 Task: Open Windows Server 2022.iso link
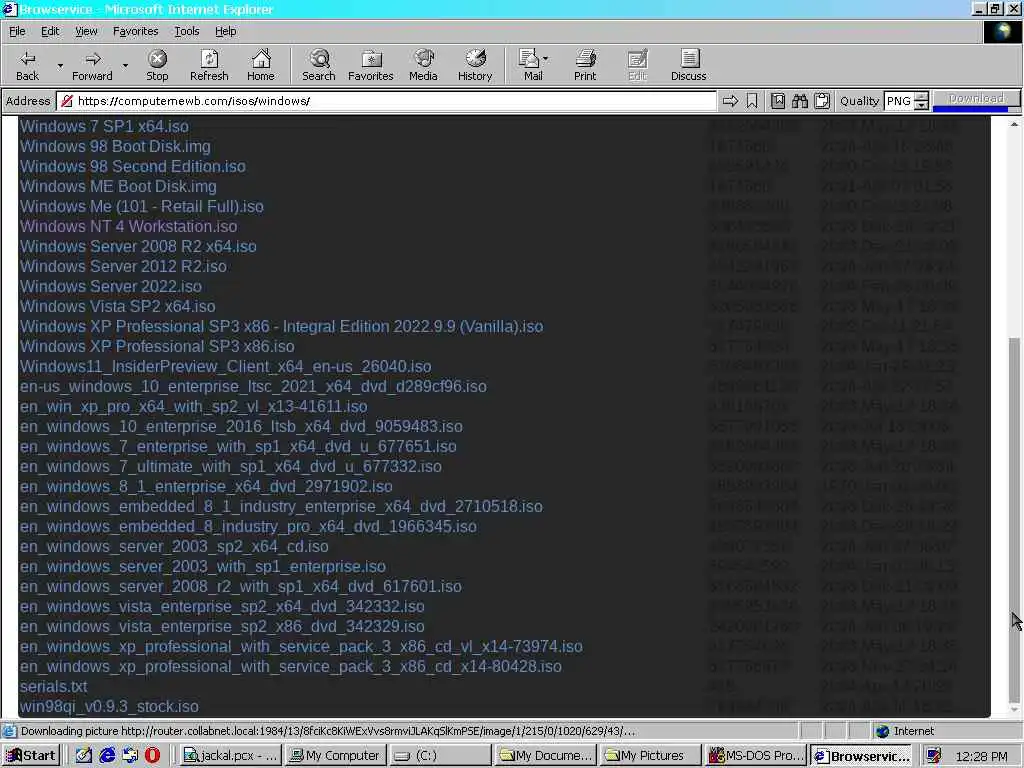(x=110, y=287)
